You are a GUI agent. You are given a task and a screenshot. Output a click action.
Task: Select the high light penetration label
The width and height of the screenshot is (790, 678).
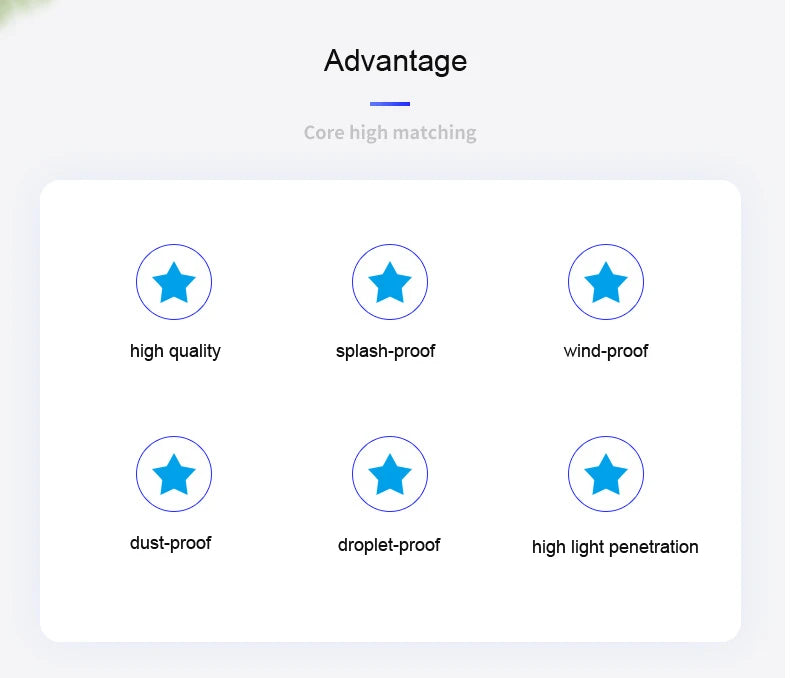(x=615, y=547)
